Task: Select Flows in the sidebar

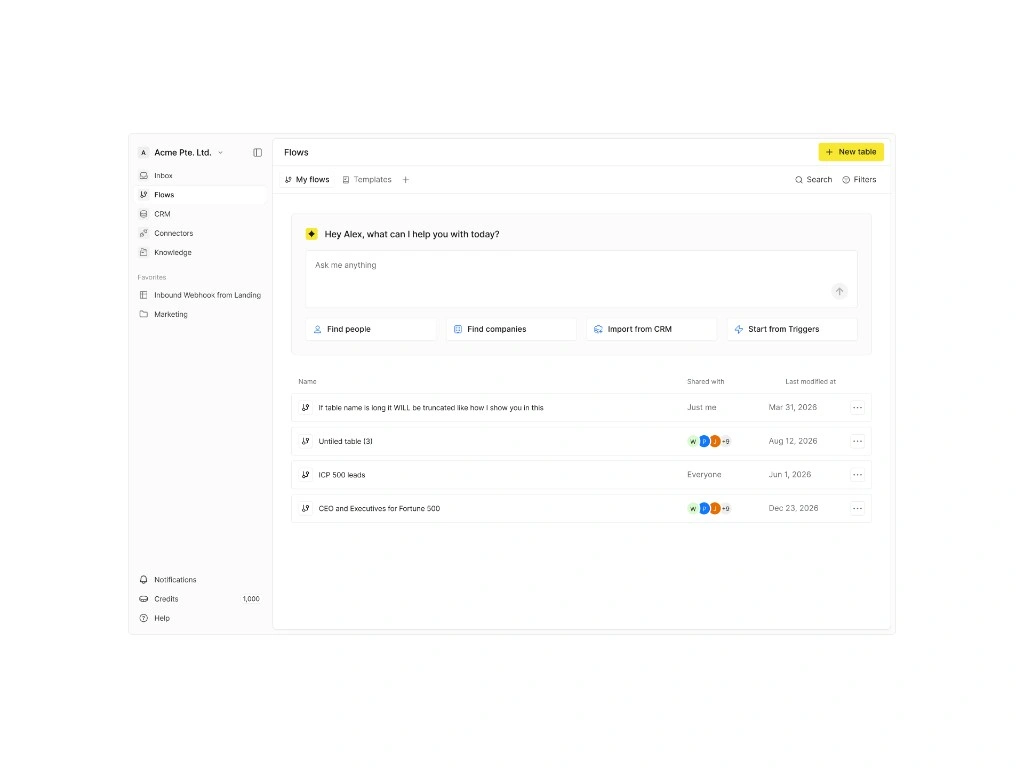Action: (x=200, y=195)
